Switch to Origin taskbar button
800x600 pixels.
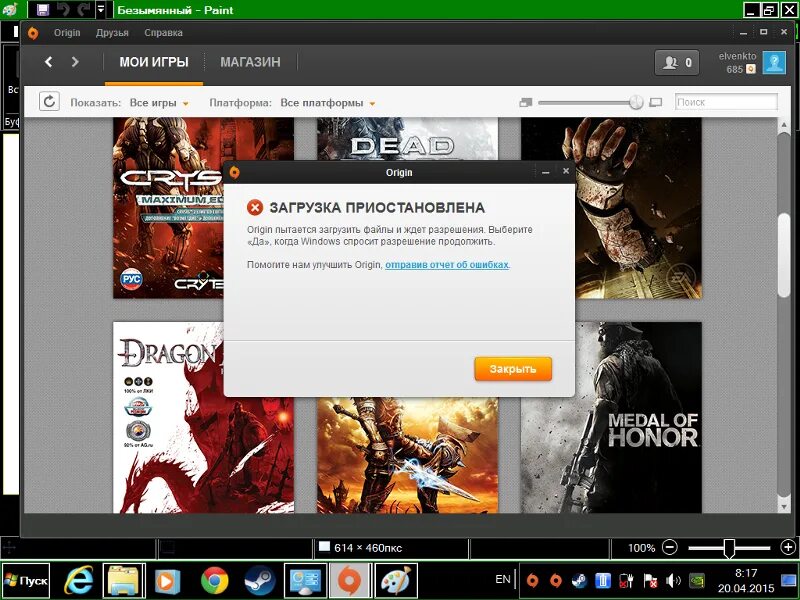click(350, 581)
